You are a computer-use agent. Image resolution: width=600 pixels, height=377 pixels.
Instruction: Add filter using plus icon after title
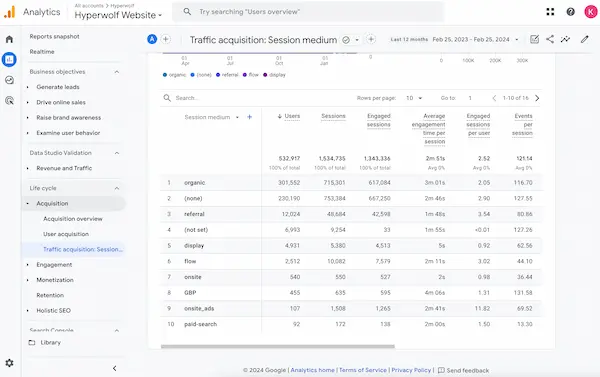pyautogui.click(x=371, y=39)
